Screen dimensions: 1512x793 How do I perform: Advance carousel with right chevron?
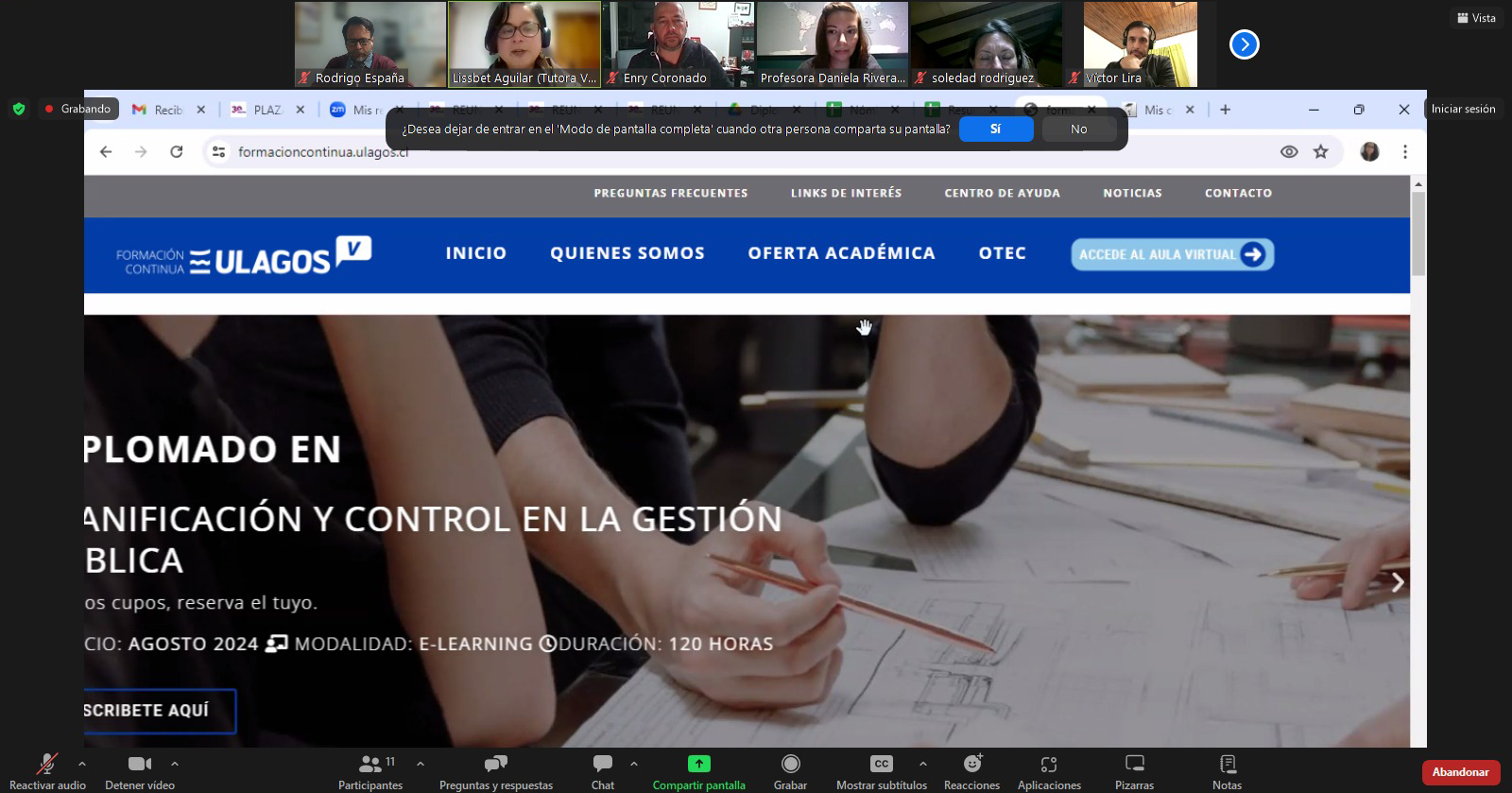(1397, 582)
